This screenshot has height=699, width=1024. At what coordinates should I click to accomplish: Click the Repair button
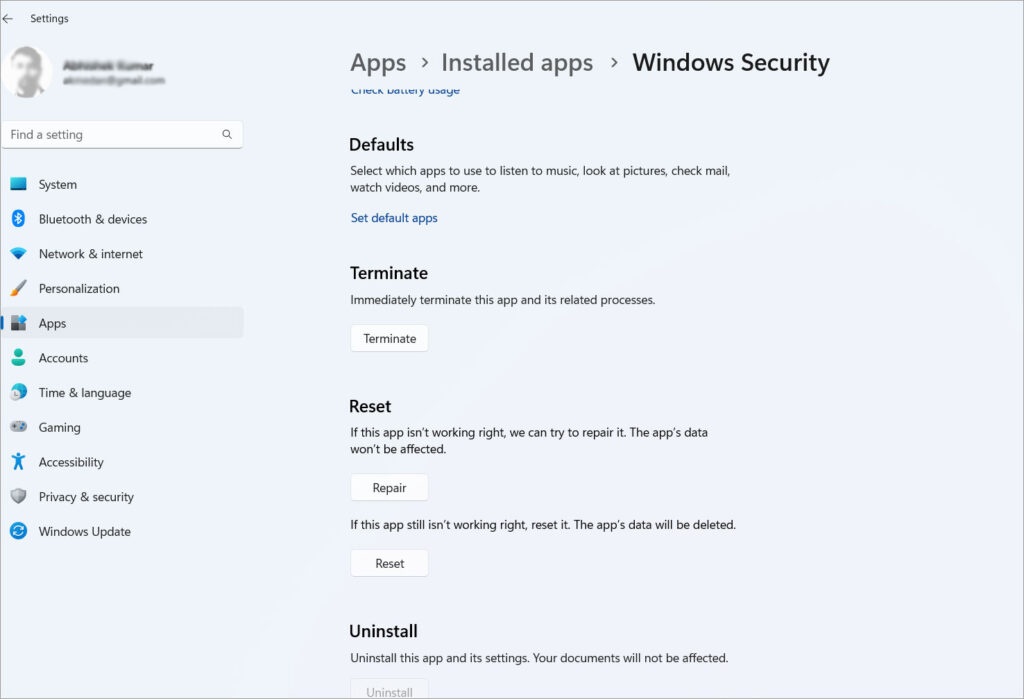[389, 488]
